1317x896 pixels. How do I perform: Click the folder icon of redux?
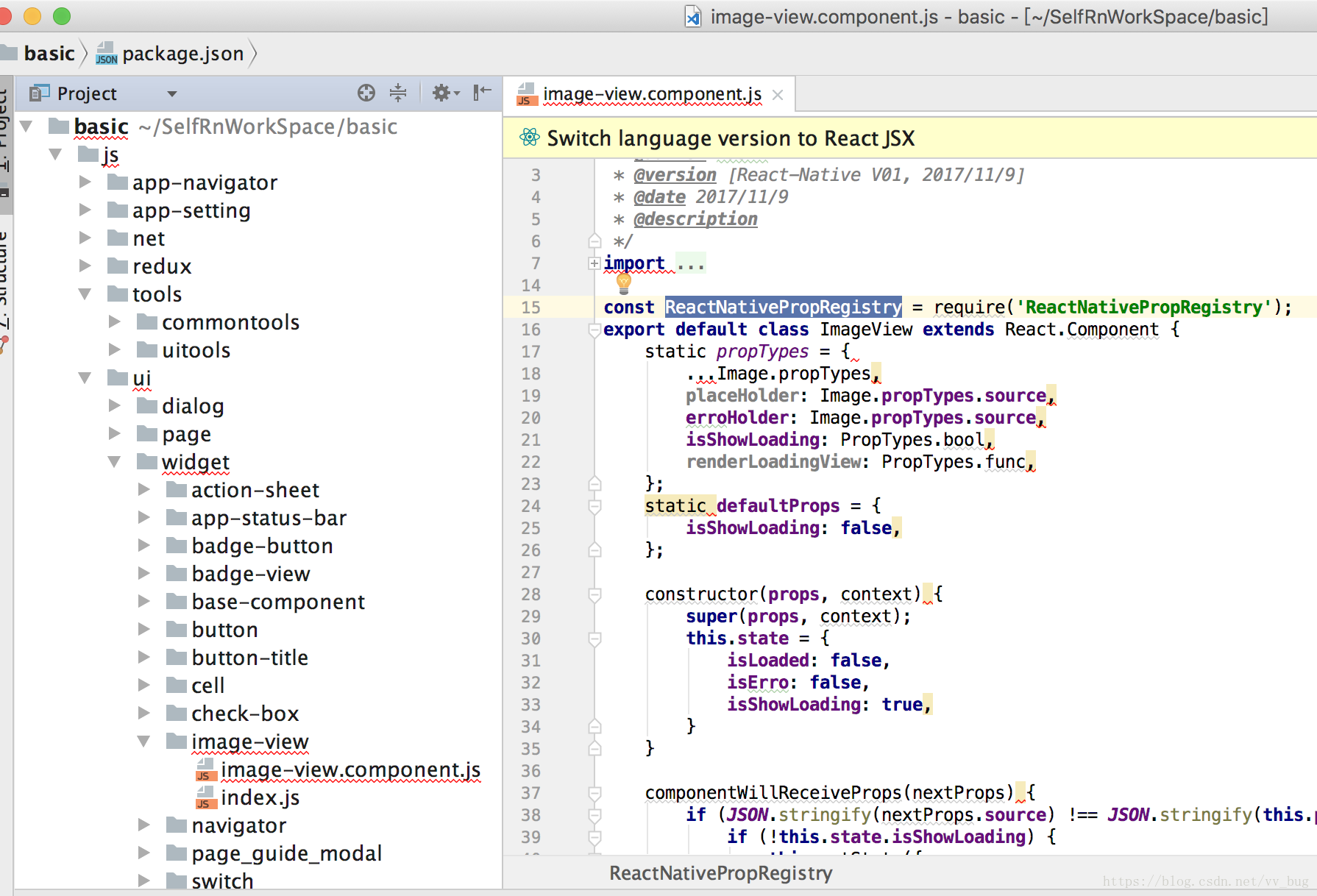coord(118,266)
